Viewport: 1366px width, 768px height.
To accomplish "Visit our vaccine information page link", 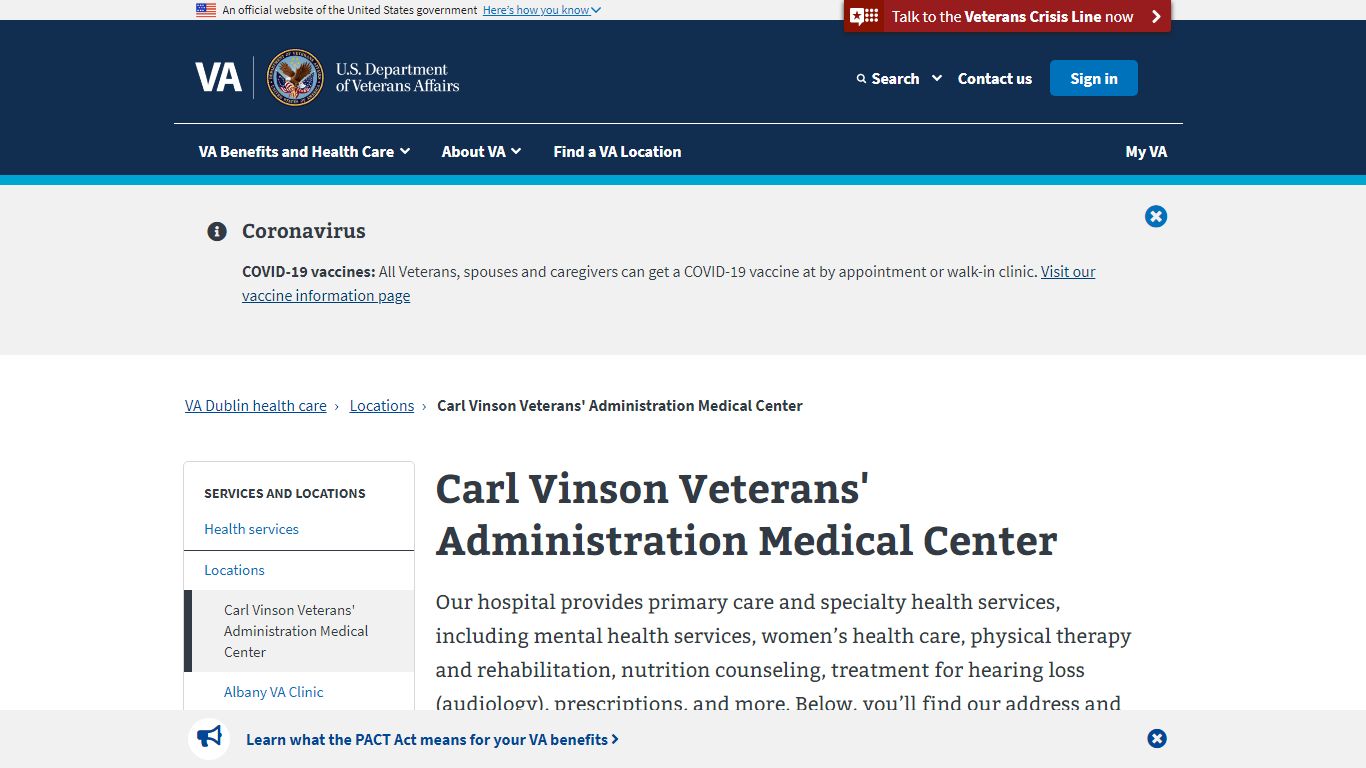I will tap(668, 283).
